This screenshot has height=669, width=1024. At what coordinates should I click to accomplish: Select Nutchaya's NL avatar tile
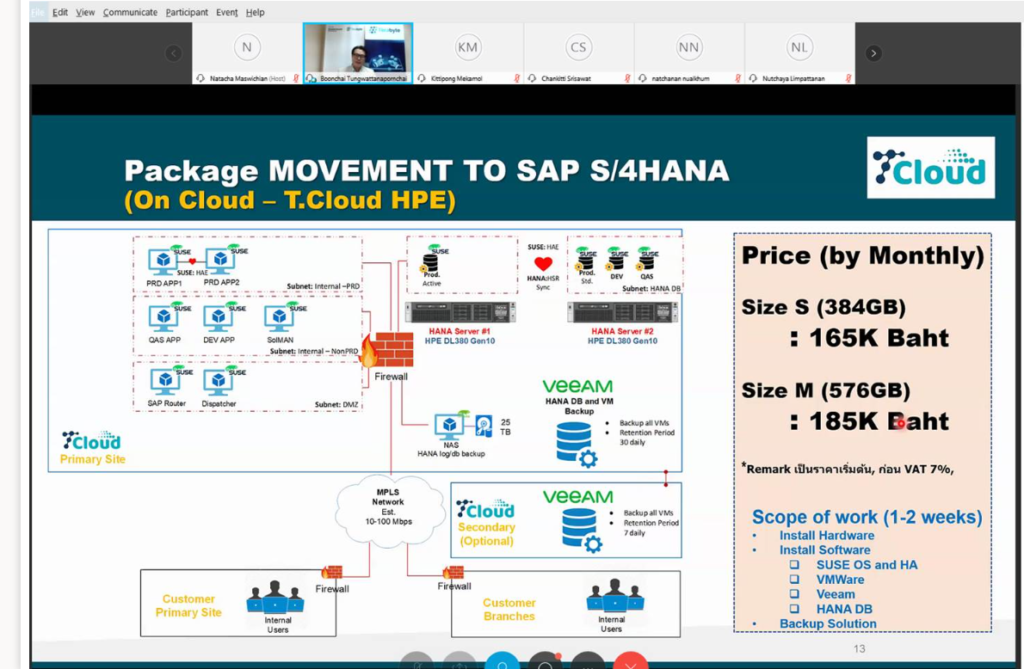pos(799,53)
